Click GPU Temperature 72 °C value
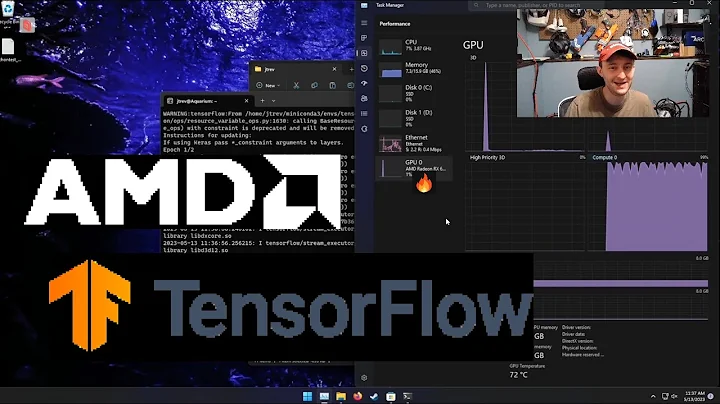Screen dimensions: 720x404 click(518, 375)
